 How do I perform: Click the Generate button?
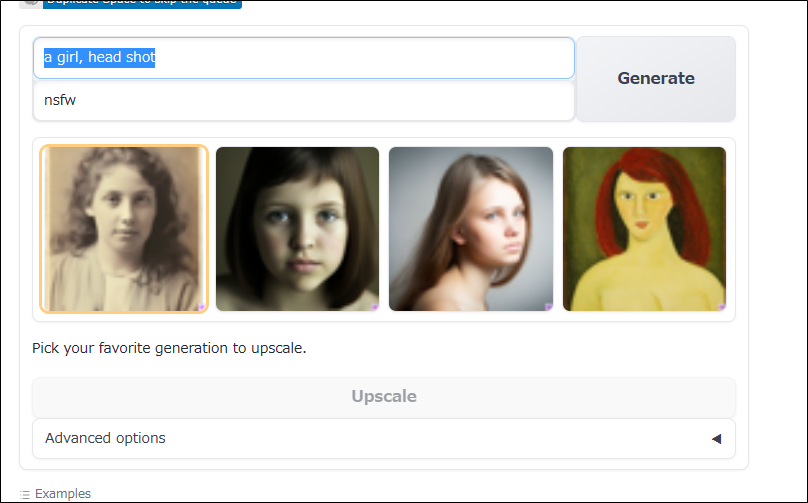tap(655, 79)
